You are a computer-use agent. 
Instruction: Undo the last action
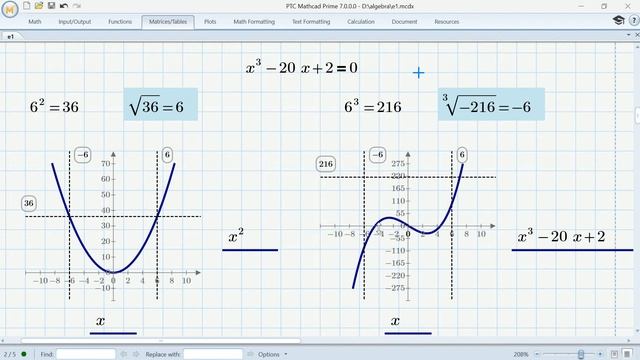pyautogui.click(x=64, y=6)
